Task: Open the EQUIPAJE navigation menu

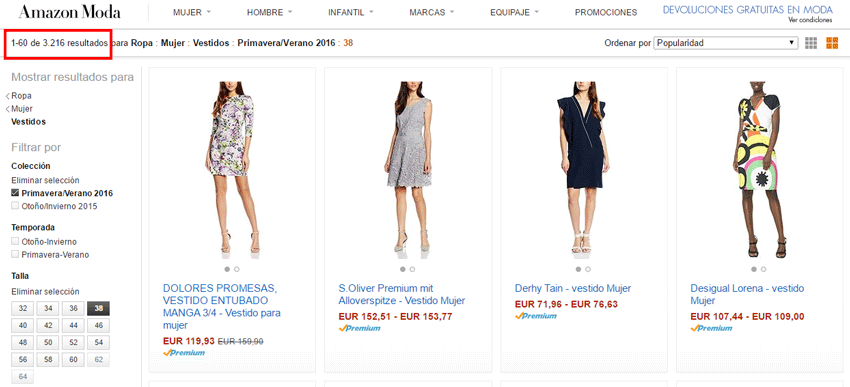Action: (x=514, y=12)
